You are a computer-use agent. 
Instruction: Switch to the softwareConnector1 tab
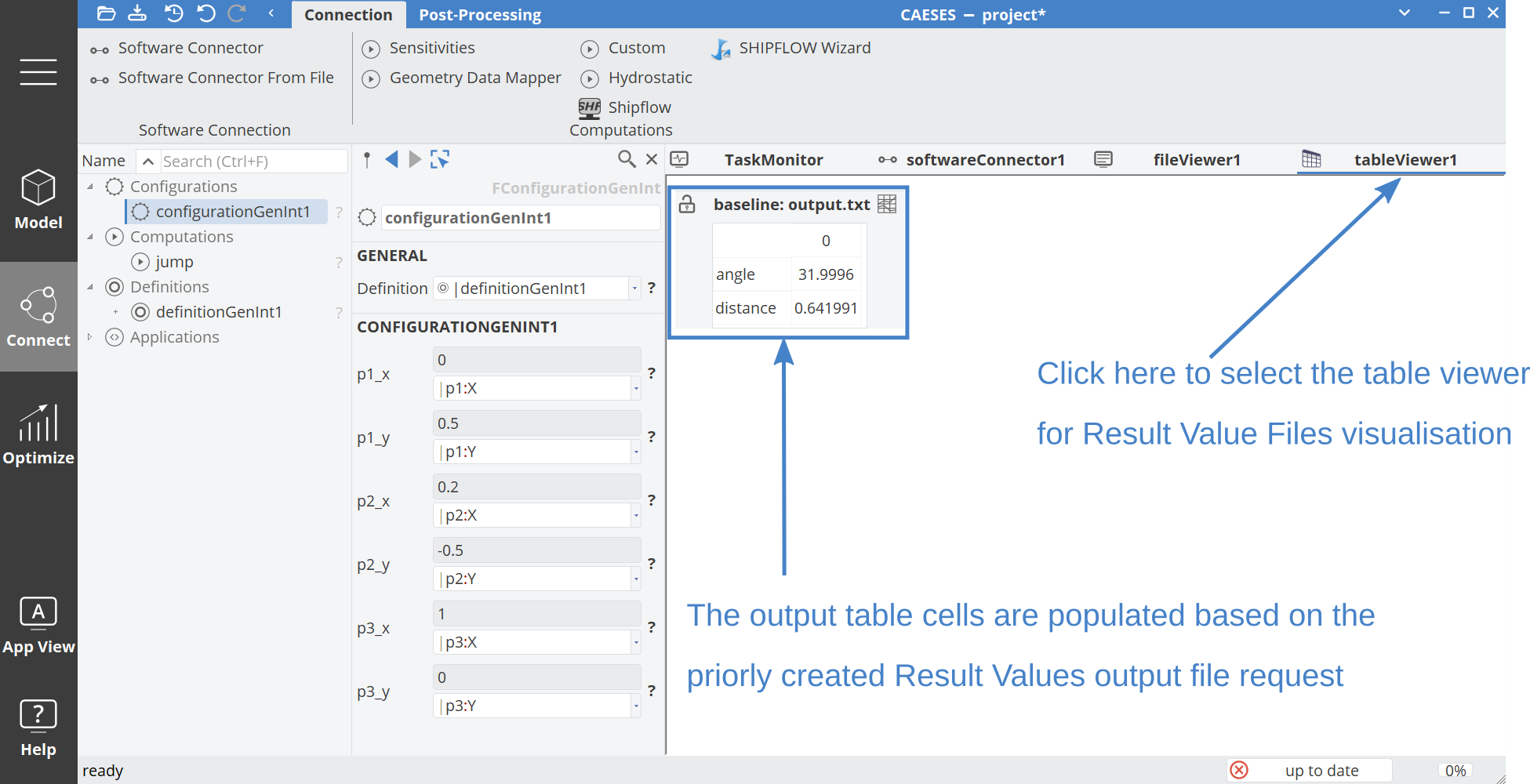pos(972,160)
